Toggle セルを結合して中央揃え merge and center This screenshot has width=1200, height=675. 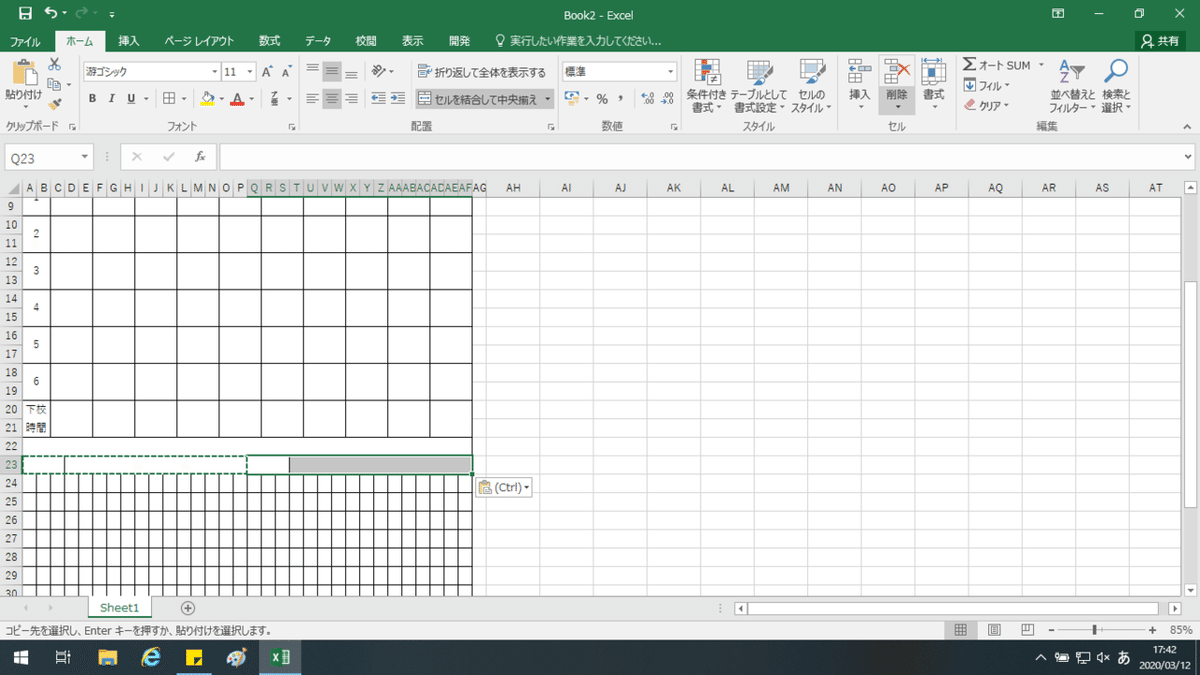[x=477, y=98]
